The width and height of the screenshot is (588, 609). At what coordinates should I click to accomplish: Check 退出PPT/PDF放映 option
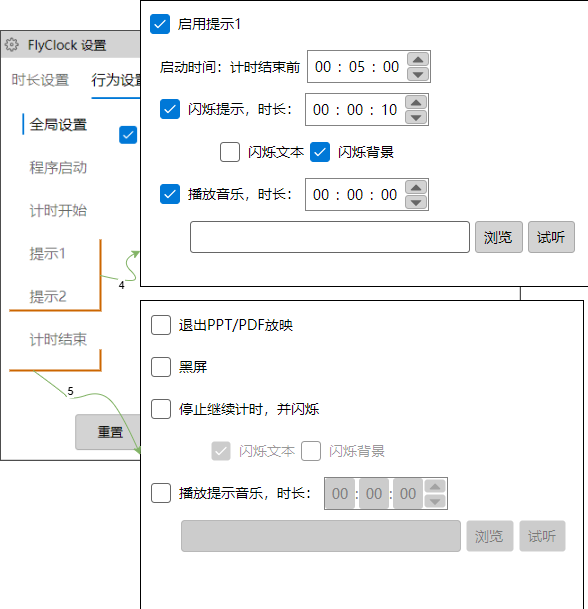point(161,325)
